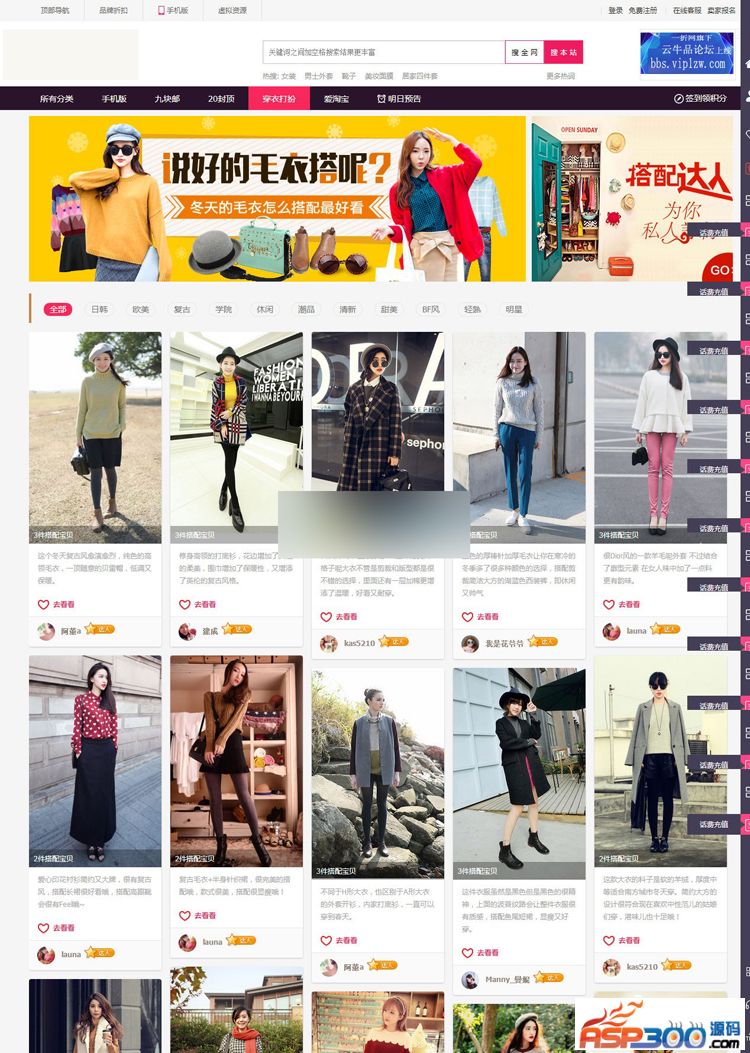Viewport: 750px width, 1053px height.
Task: Click the avatar of Manny_导航
Action: coord(470,980)
